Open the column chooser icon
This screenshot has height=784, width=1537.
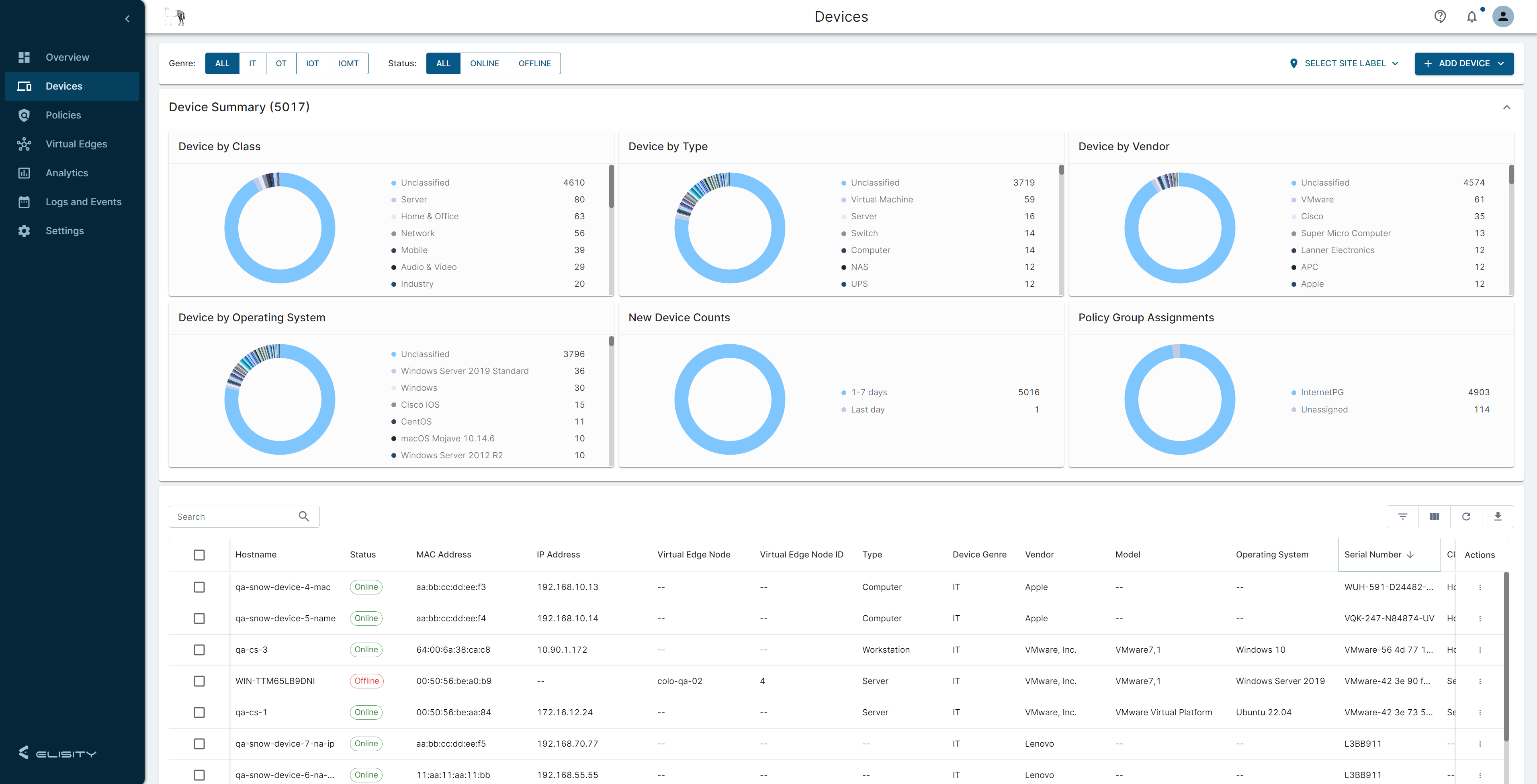tap(1435, 516)
